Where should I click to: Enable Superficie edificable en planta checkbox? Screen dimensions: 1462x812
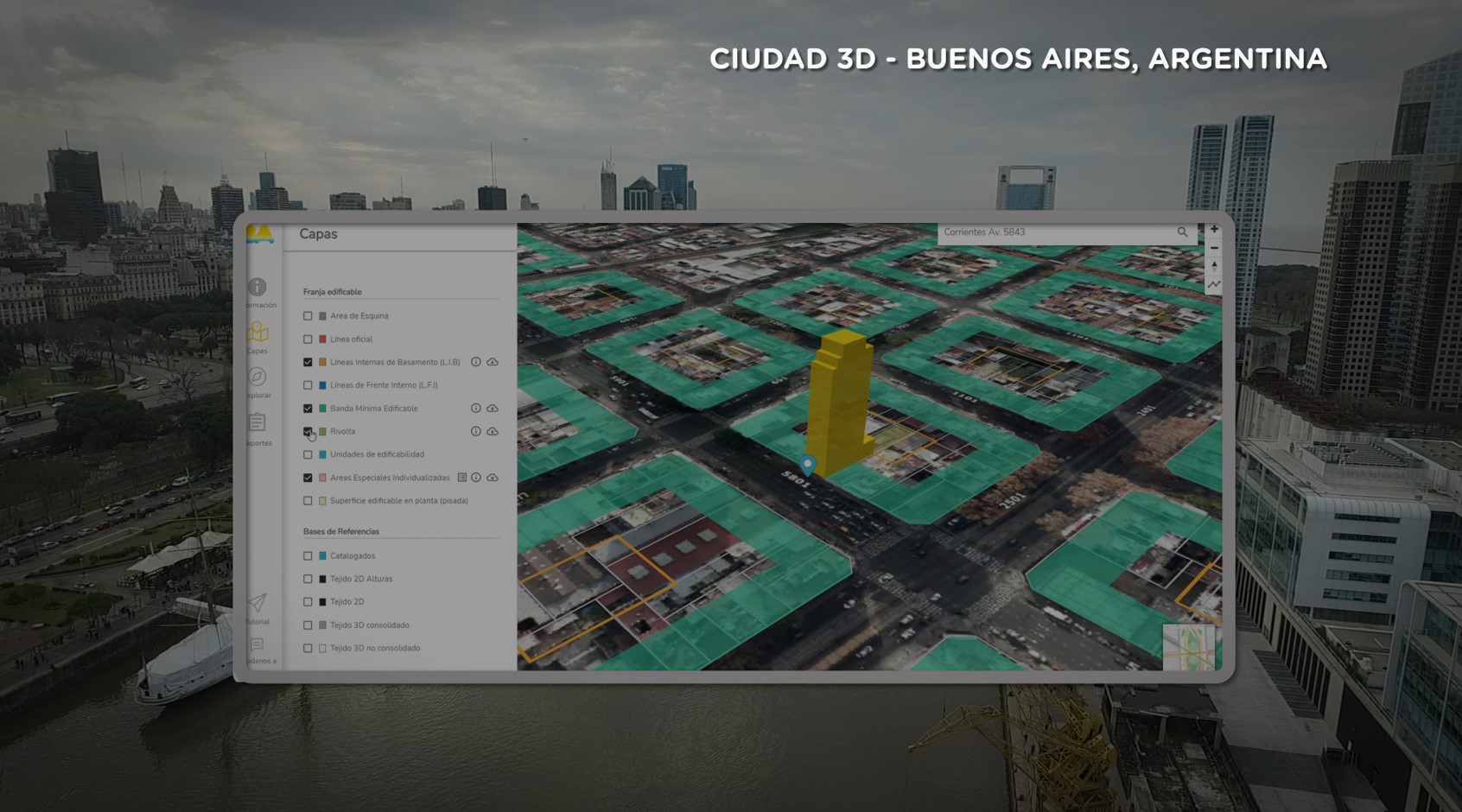[x=308, y=501]
